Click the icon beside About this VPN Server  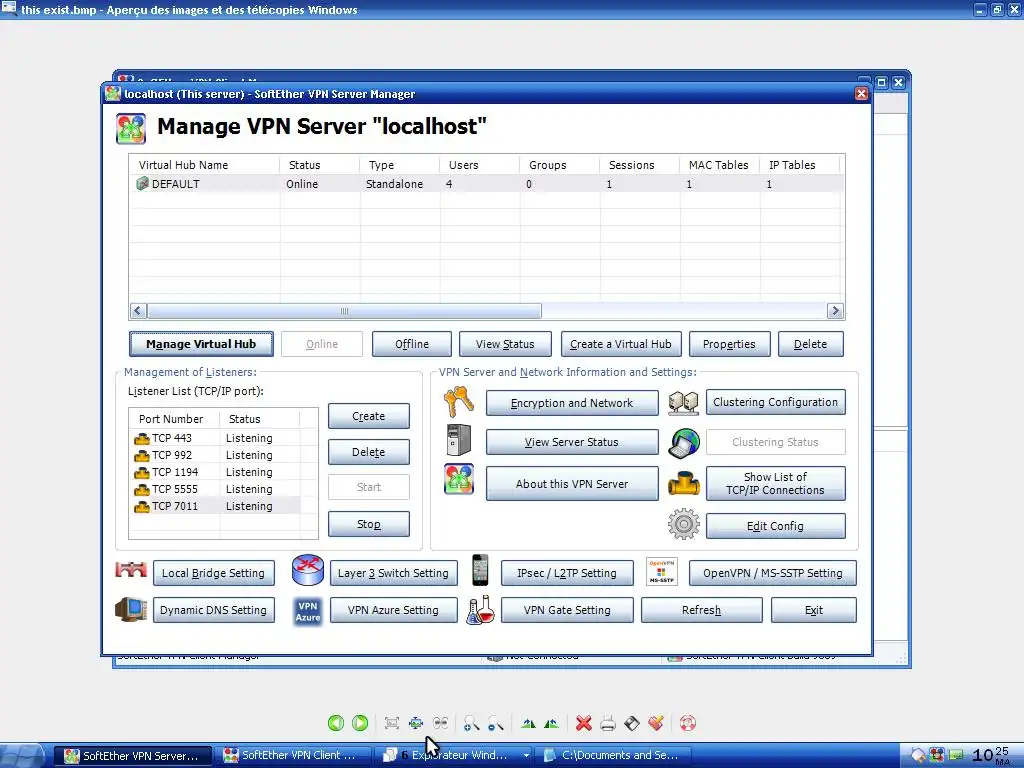coord(458,479)
